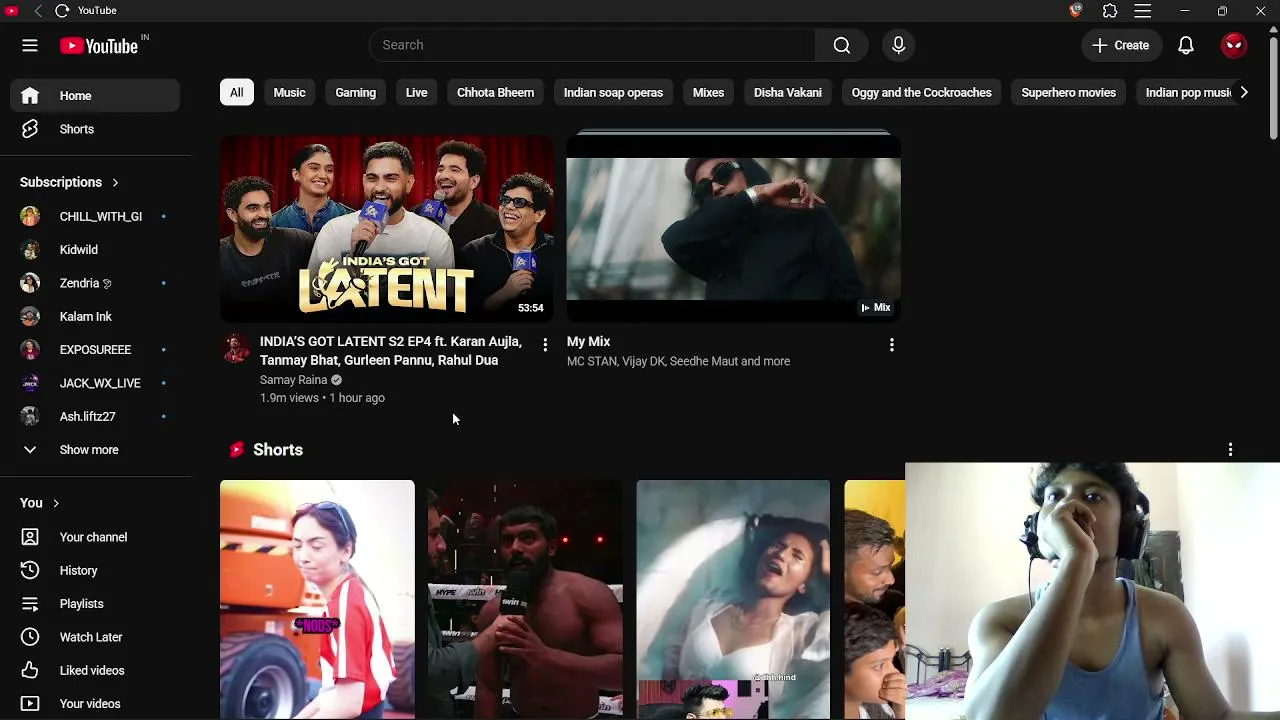
Task: Open the Create dropdown button
Action: click(x=1120, y=45)
